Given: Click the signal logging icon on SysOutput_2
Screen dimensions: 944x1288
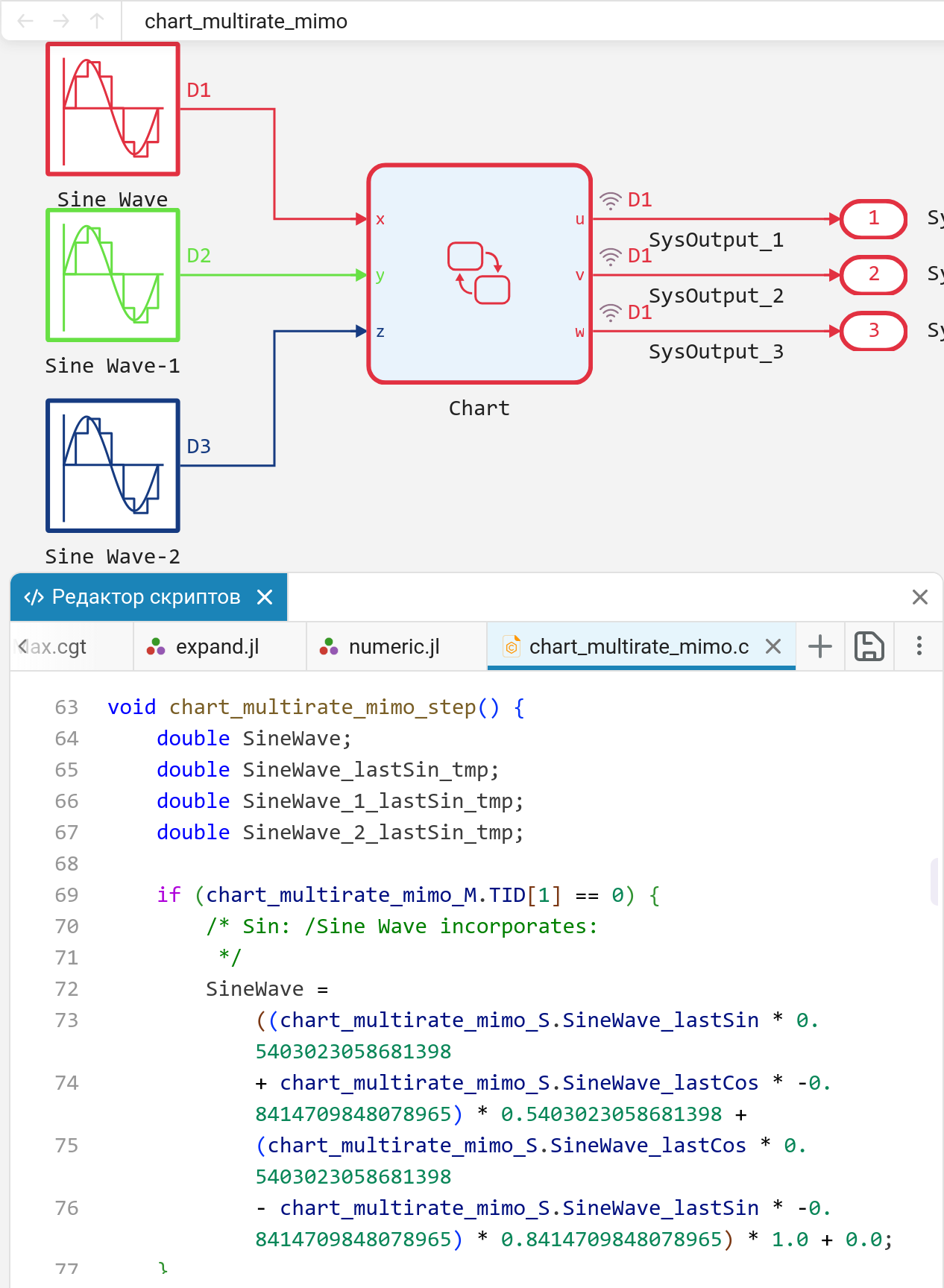Looking at the screenshot, I should pos(611,256).
